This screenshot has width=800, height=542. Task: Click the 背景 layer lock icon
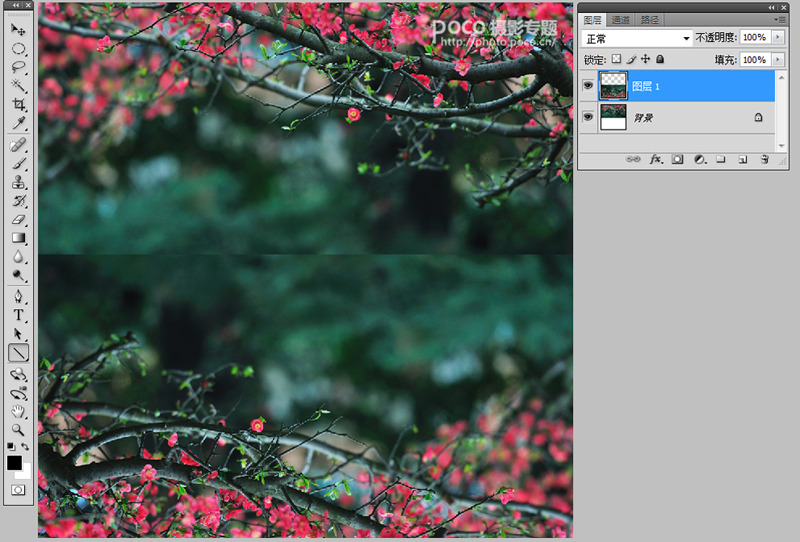[758, 117]
